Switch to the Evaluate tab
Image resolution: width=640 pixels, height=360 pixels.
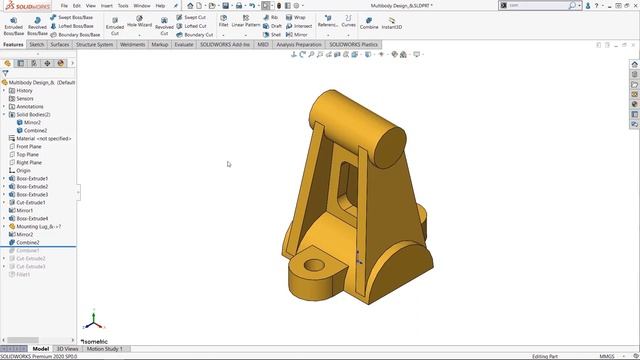[x=184, y=44]
